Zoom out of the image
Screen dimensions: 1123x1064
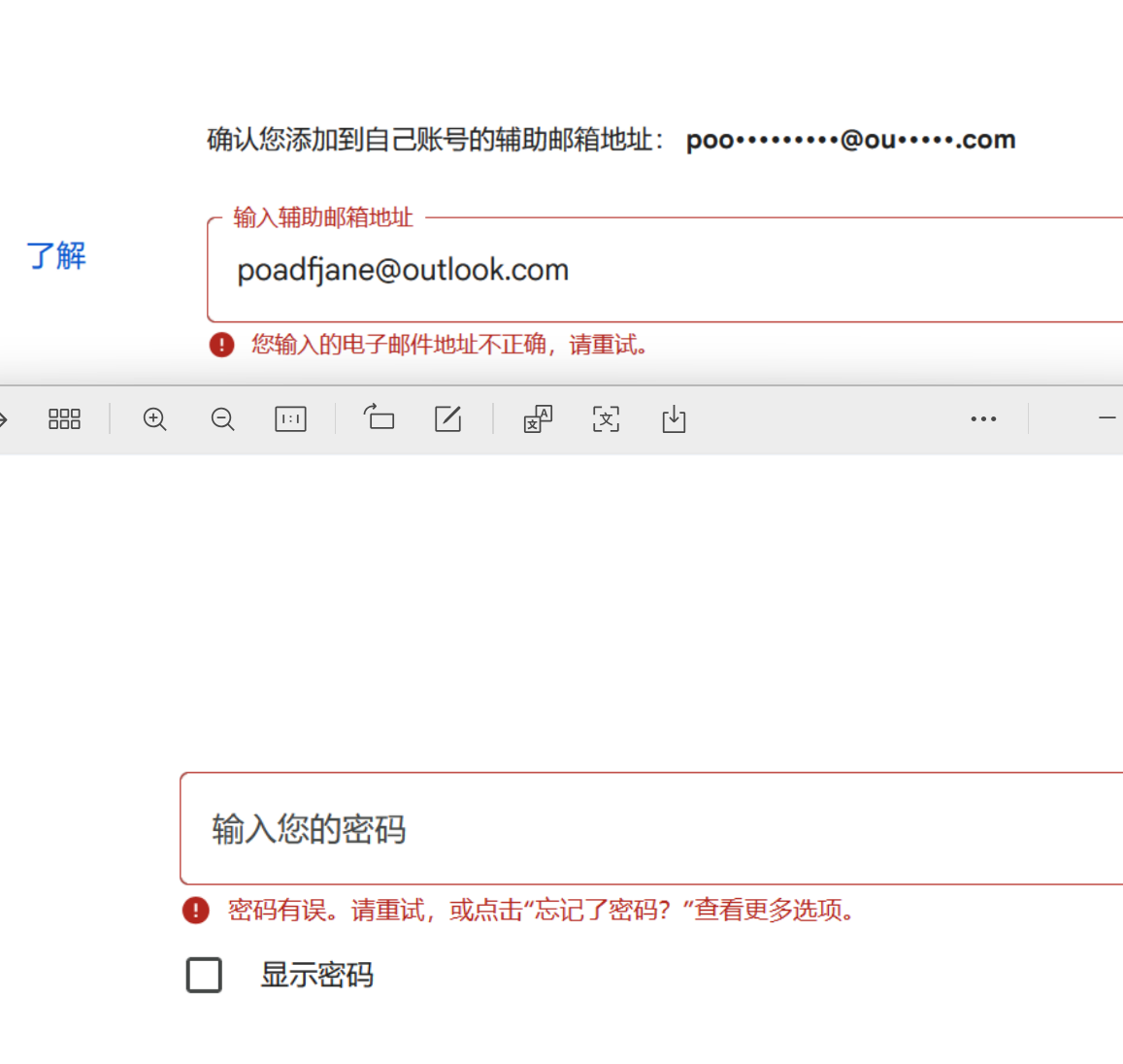(222, 419)
